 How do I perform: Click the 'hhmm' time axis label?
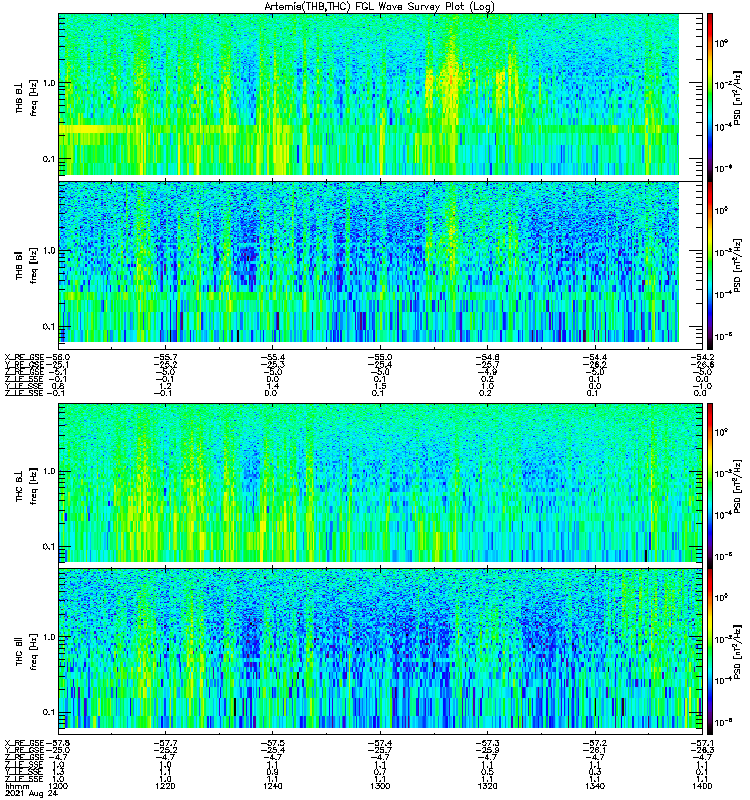coord(17,787)
